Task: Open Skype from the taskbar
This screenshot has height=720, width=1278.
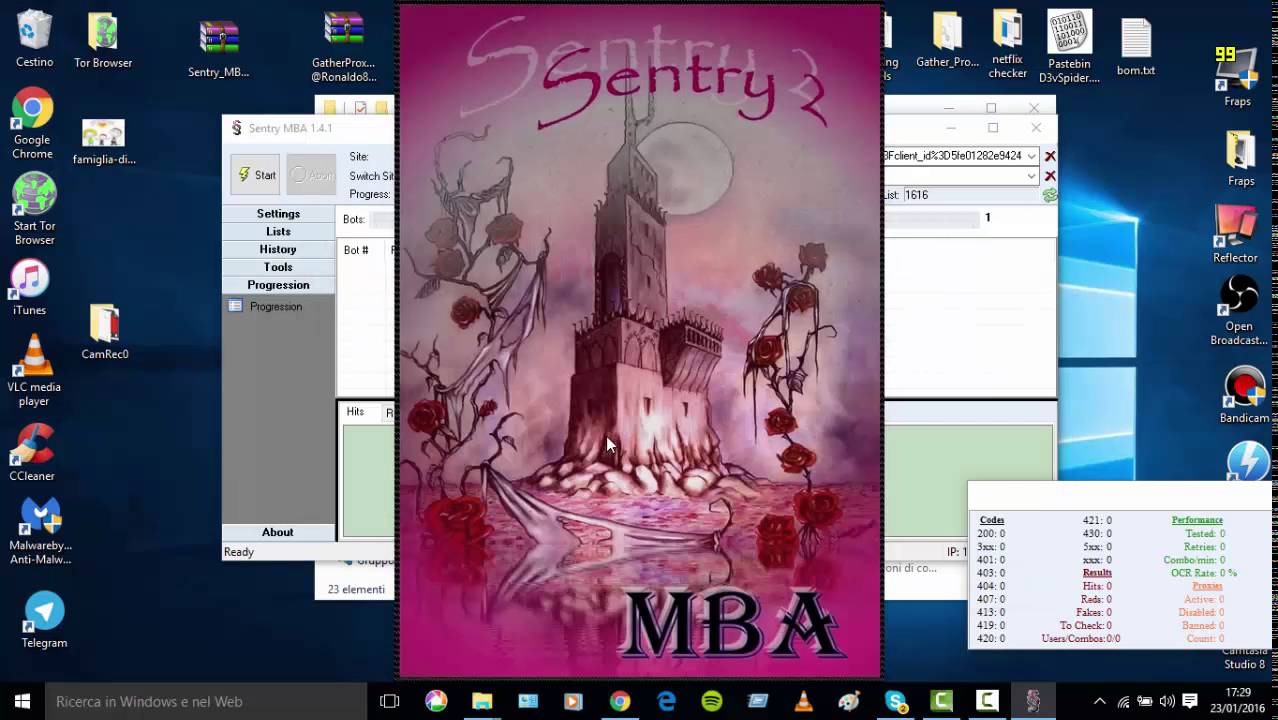Action: pyautogui.click(x=895, y=701)
